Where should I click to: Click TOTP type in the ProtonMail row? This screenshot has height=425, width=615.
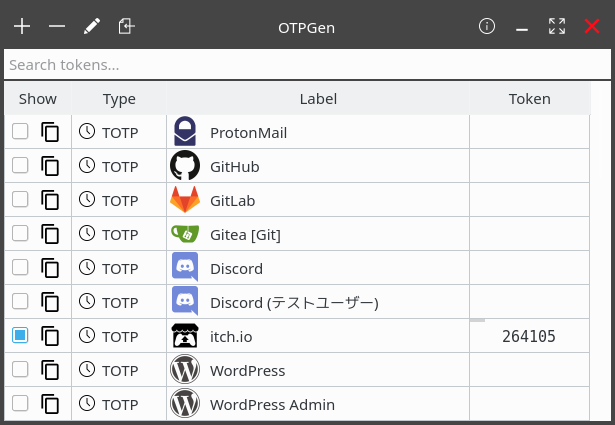pyautogui.click(x=120, y=133)
